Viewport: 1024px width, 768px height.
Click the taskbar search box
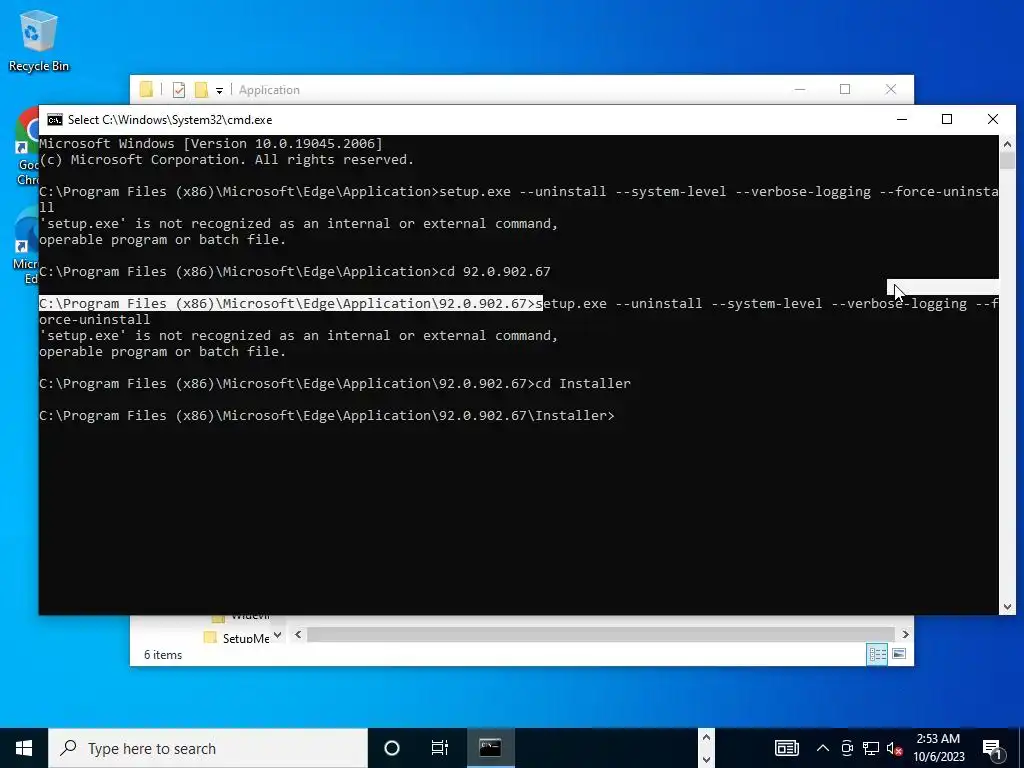pyautogui.click(x=208, y=748)
